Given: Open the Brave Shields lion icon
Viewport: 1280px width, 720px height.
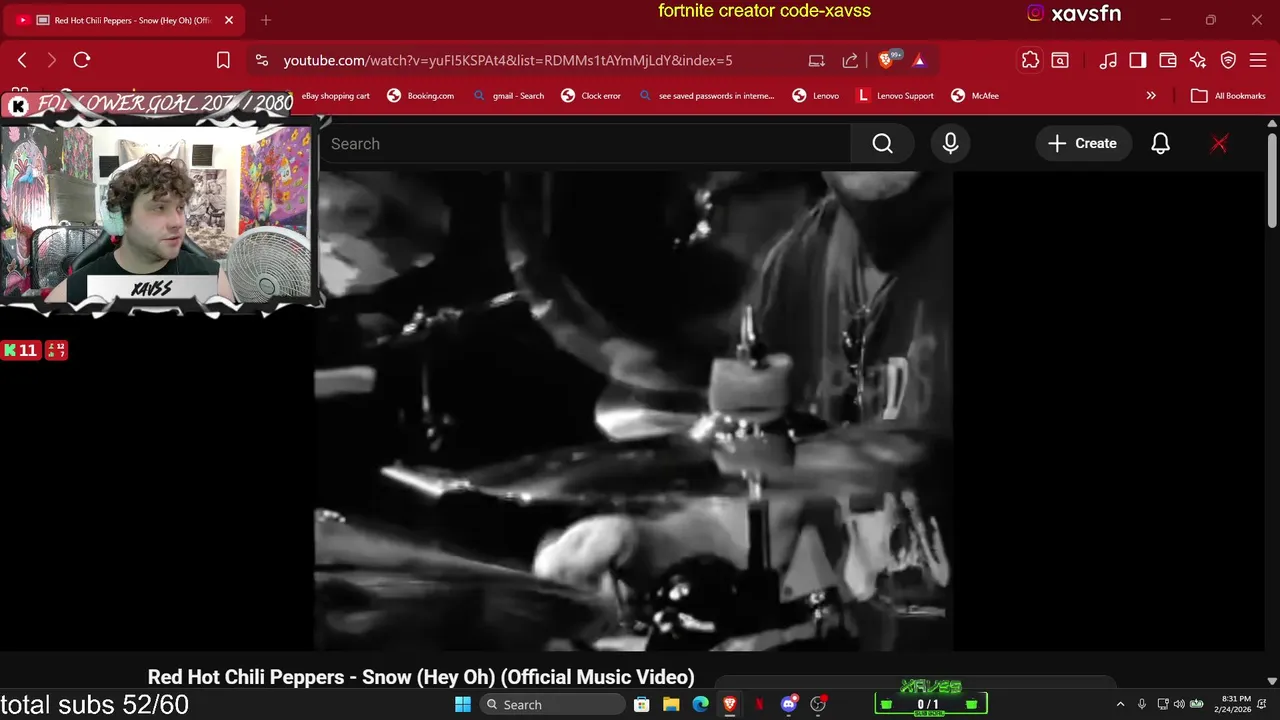Looking at the screenshot, I should [x=886, y=60].
